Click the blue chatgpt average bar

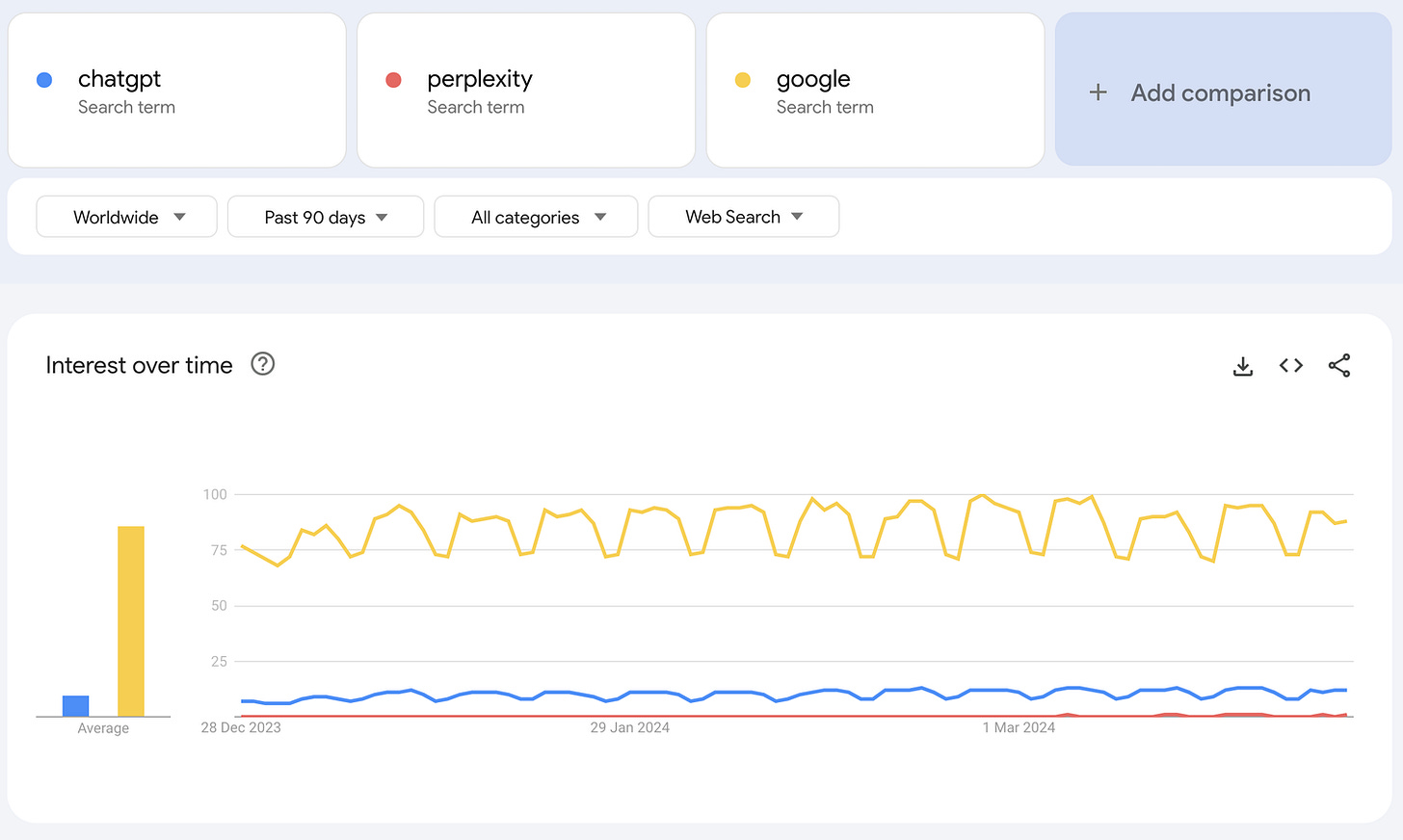pyautogui.click(x=75, y=706)
